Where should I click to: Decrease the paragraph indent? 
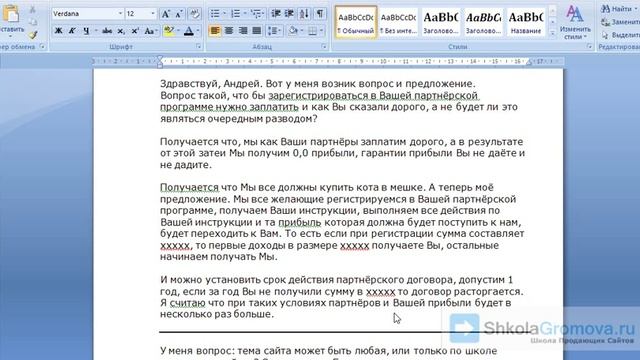click(x=276, y=14)
